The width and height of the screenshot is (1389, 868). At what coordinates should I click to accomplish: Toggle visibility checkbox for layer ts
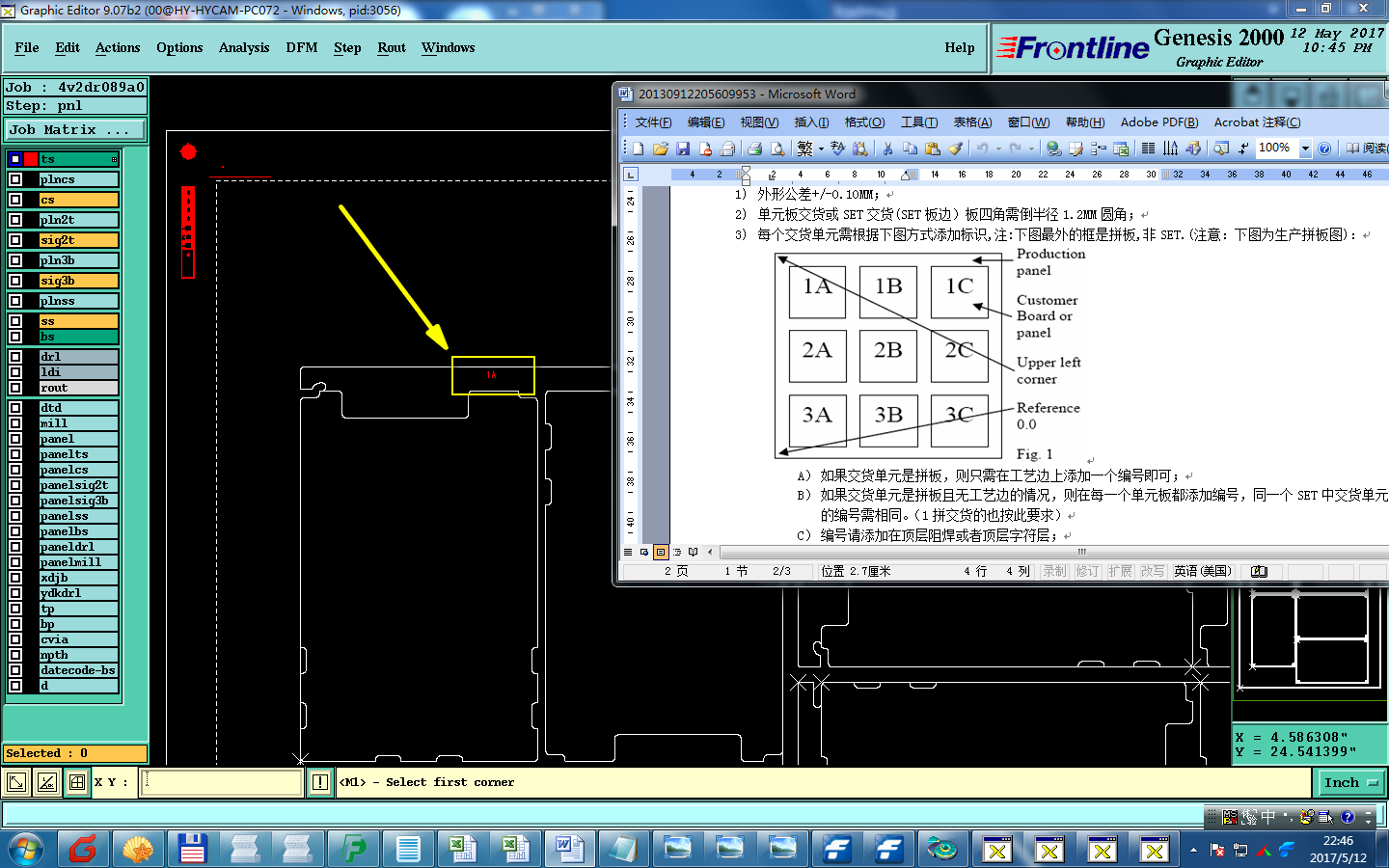coord(15,159)
